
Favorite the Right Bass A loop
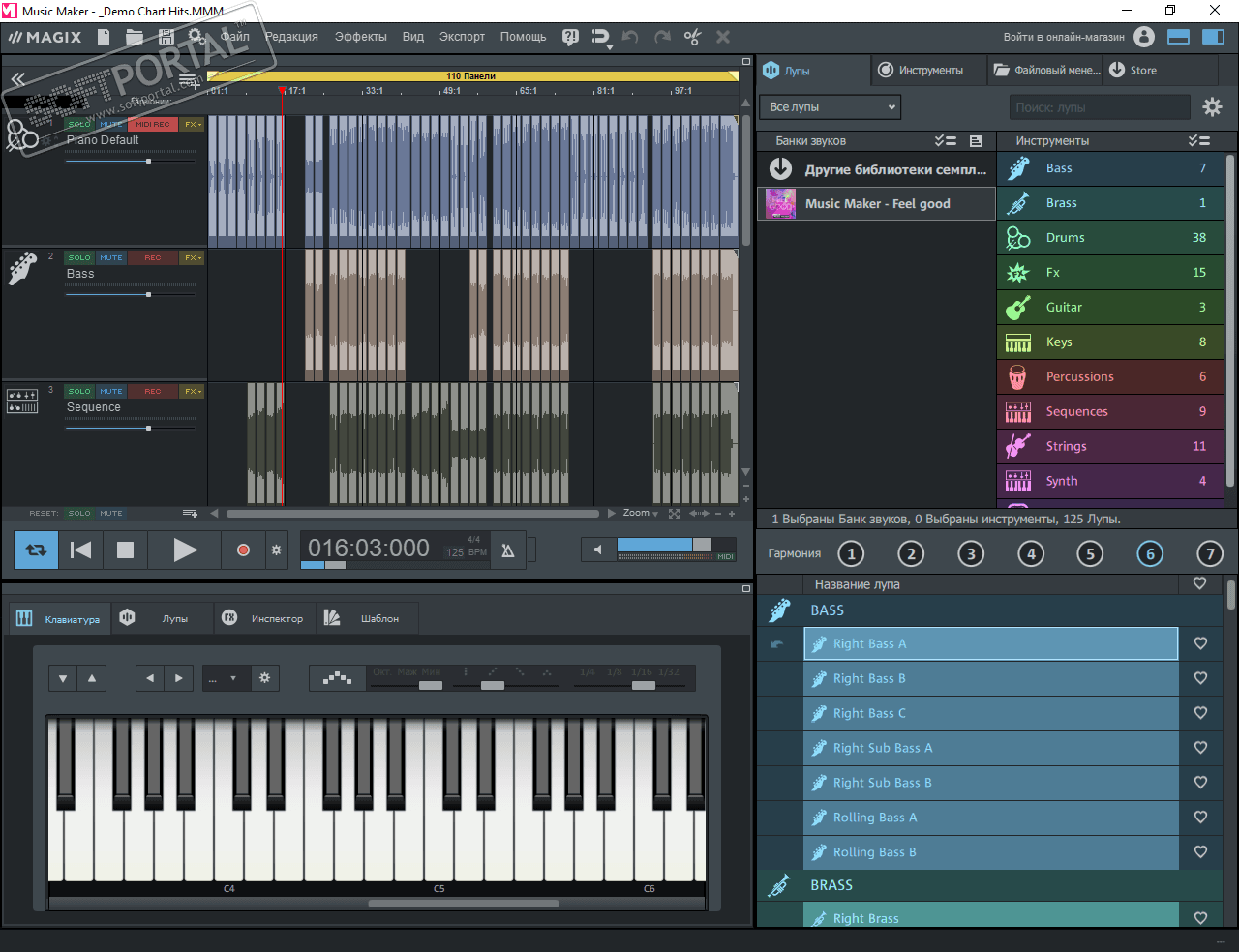point(1200,643)
